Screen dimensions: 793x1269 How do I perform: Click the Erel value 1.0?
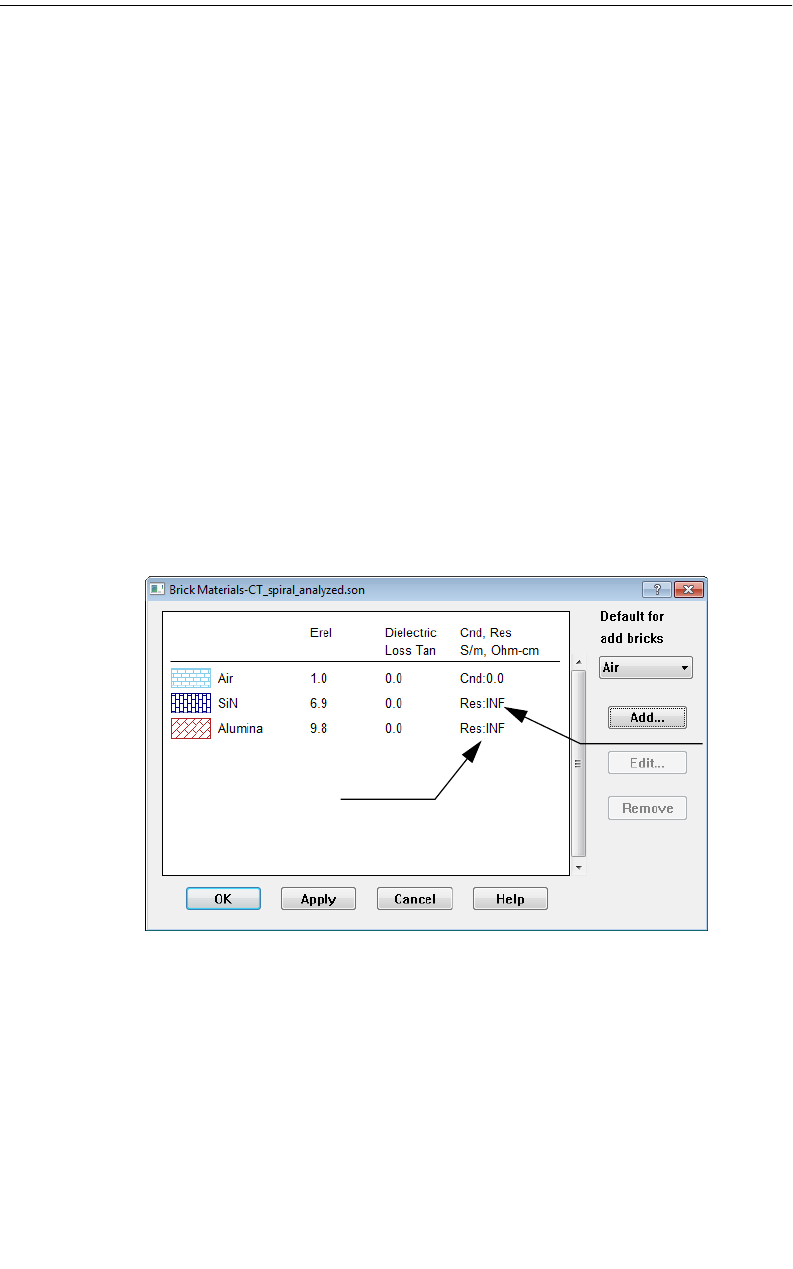tap(318, 678)
